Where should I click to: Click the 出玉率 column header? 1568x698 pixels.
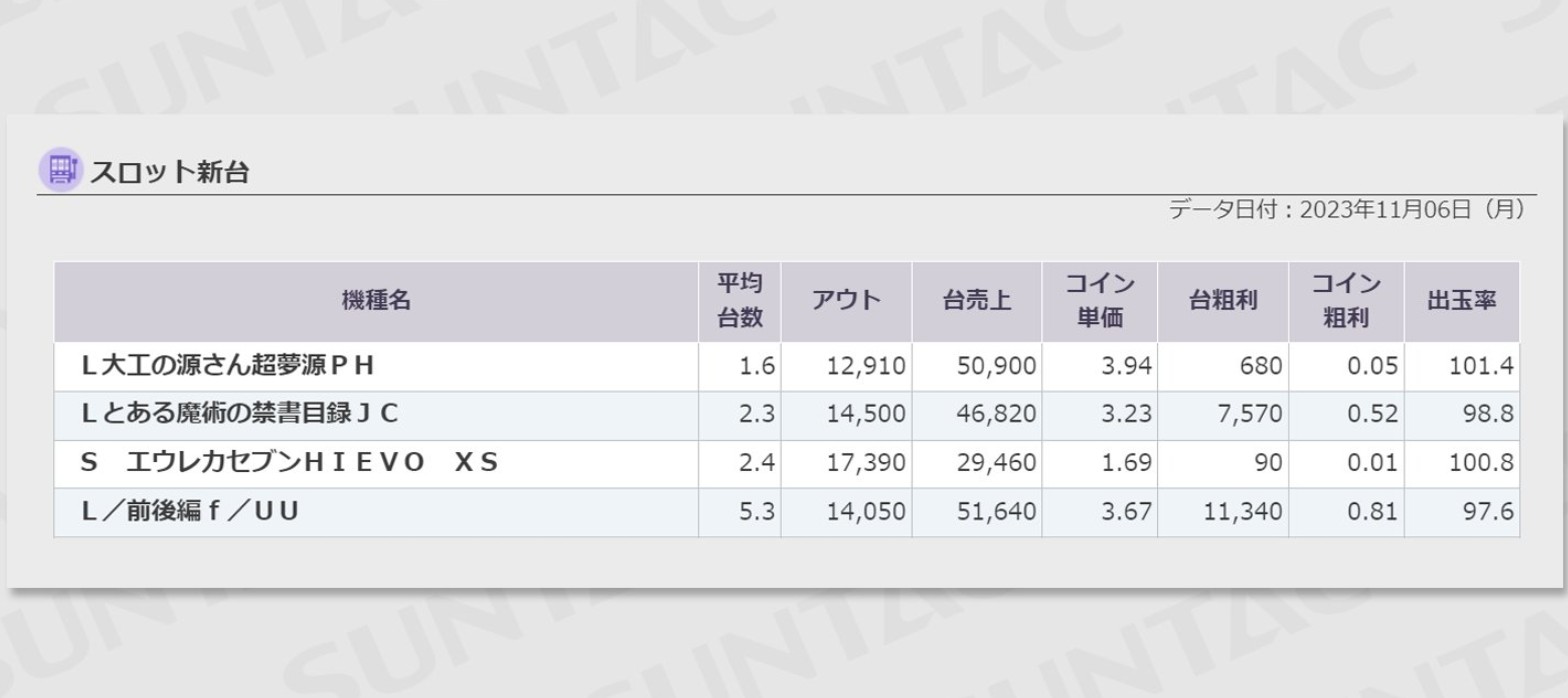coord(1462,301)
